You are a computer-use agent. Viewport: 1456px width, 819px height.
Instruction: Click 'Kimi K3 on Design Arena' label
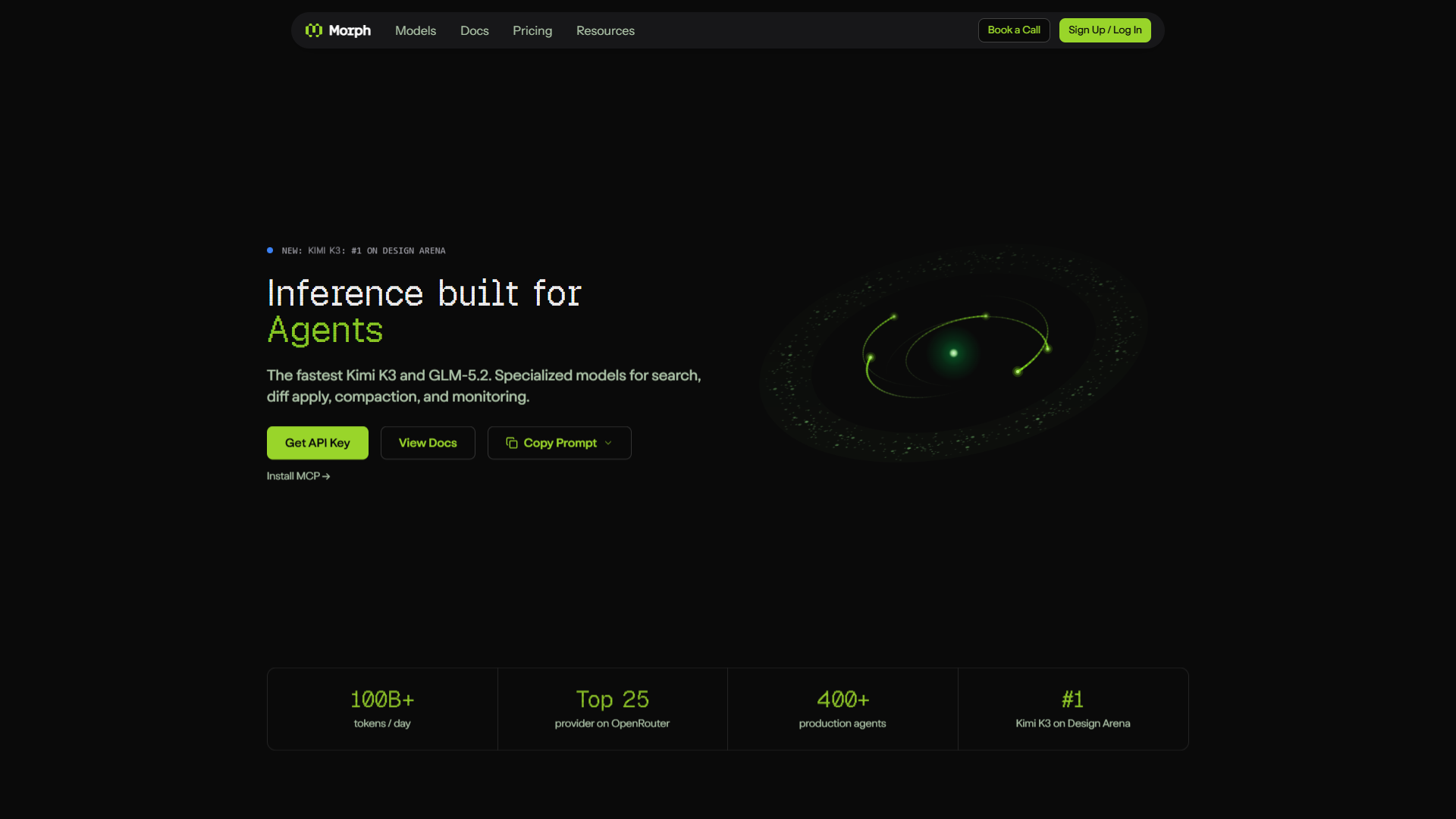1073,723
